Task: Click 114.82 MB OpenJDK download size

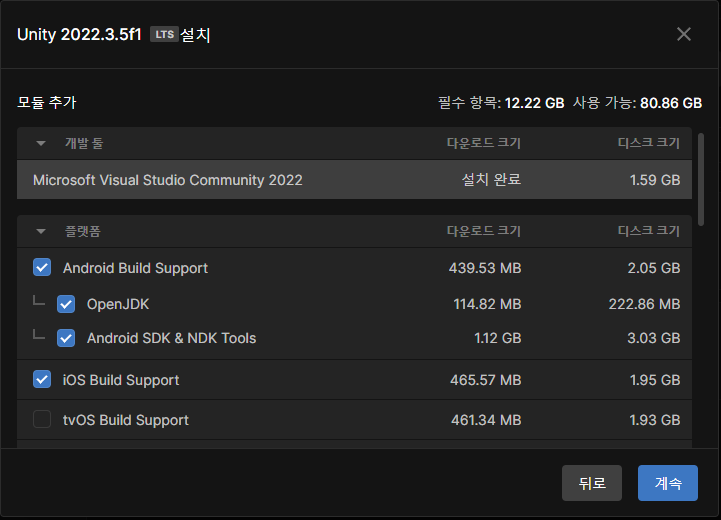Action: coord(487,304)
